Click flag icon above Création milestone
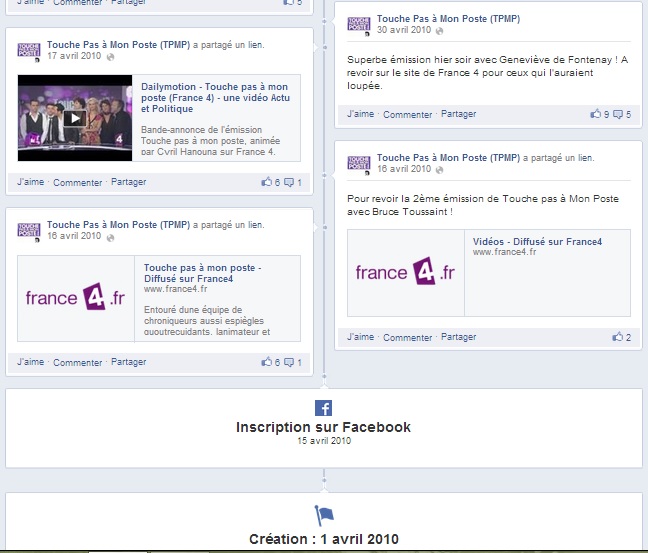The image size is (648, 553). (x=324, y=515)
